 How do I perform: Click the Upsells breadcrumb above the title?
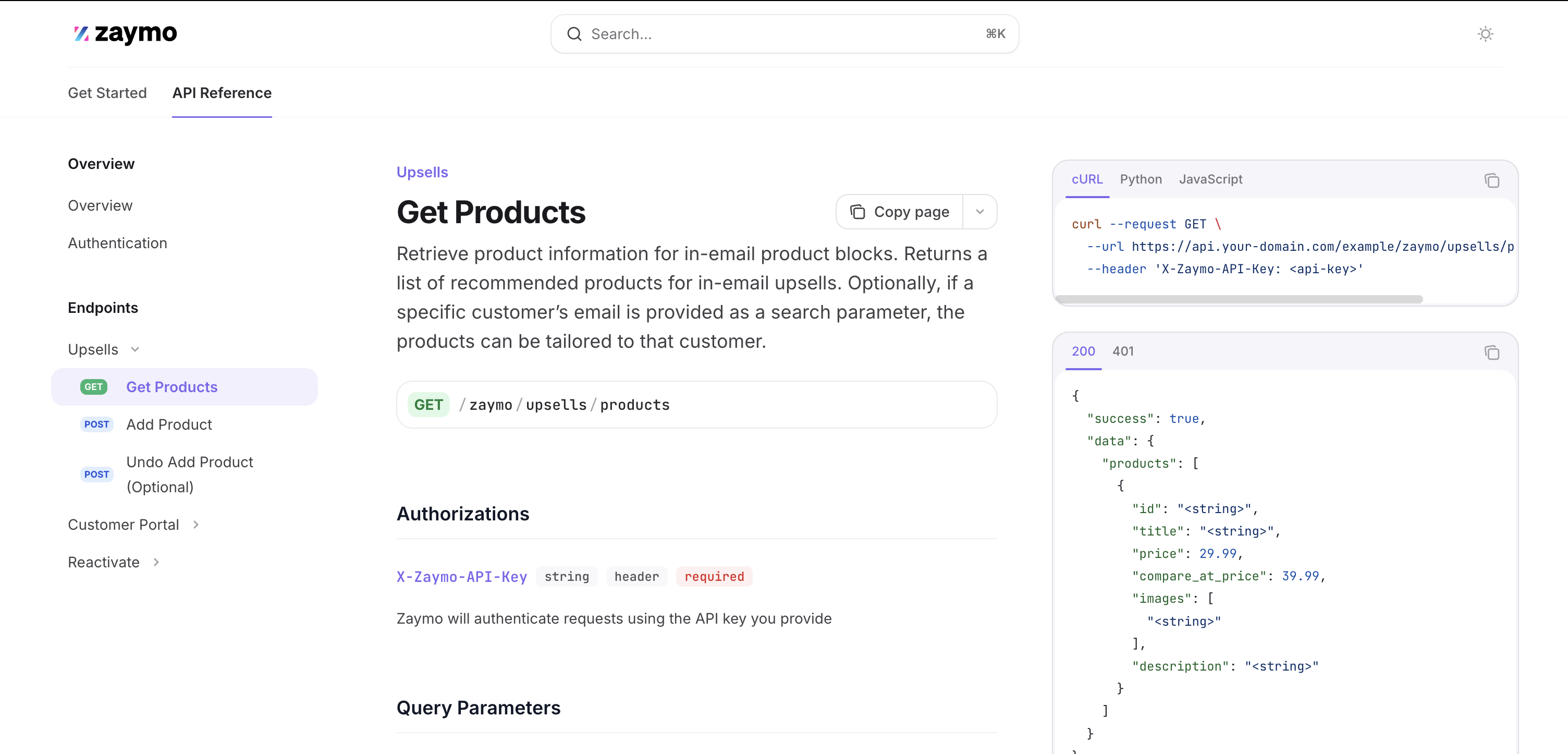[x=422, y=173]
